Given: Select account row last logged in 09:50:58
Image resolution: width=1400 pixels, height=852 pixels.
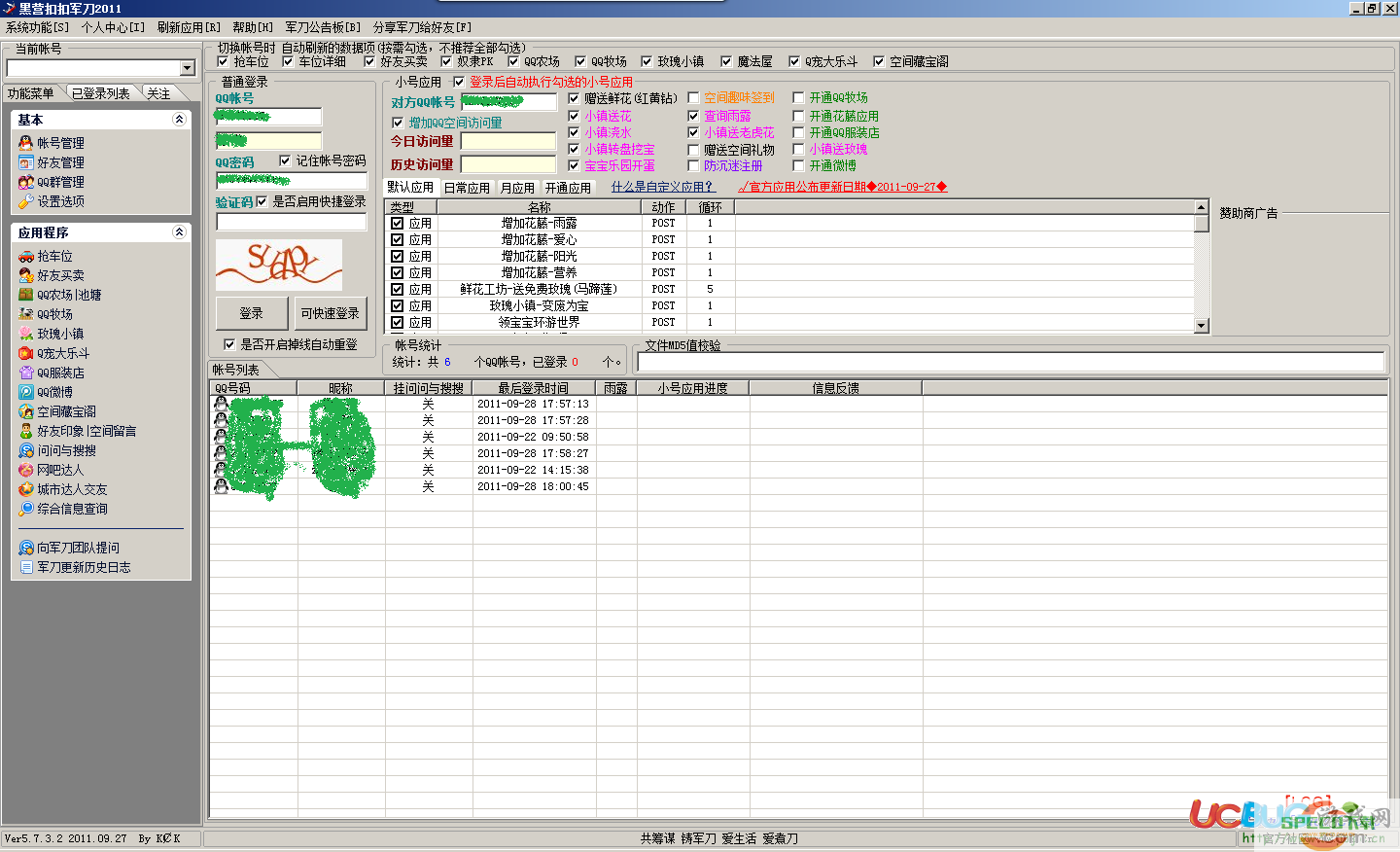Looking at the screenshot, I should tap(798, 437).
